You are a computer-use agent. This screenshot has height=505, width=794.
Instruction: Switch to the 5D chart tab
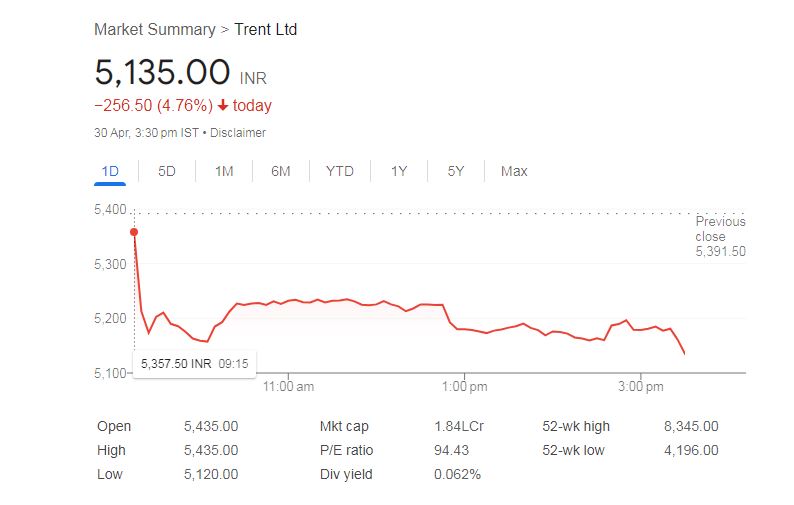click(167, 171)
